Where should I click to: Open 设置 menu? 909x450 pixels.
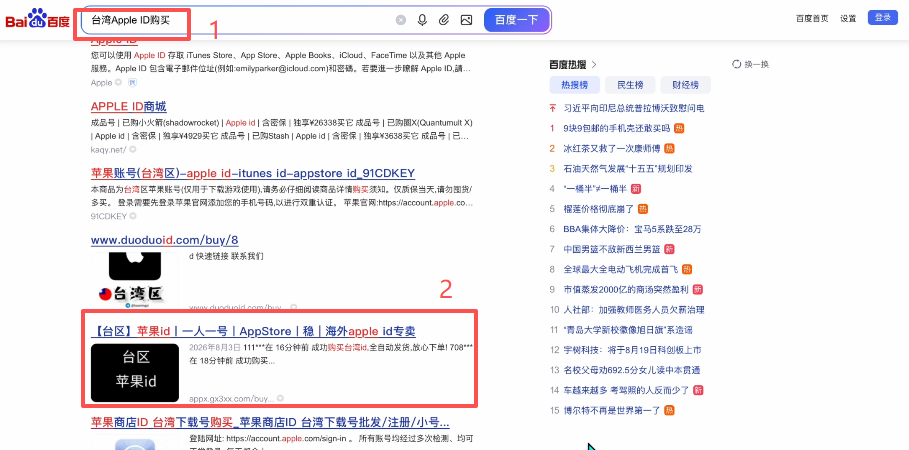point(848,18)
